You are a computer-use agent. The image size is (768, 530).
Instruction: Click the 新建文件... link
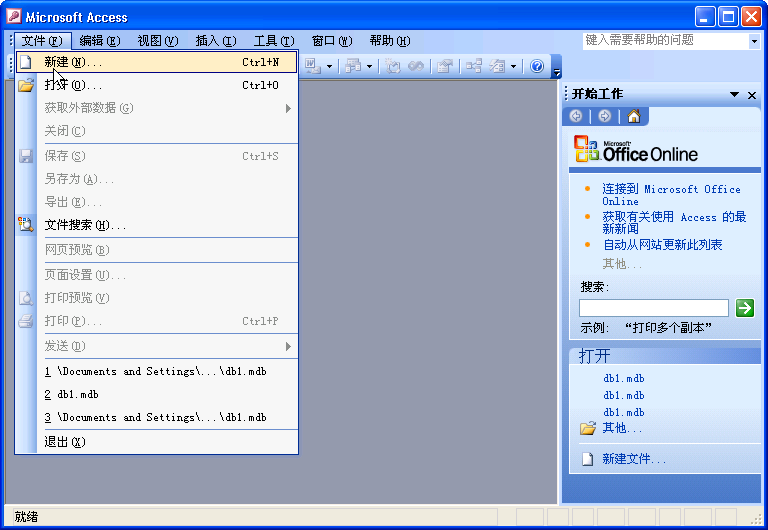point(634,459)
